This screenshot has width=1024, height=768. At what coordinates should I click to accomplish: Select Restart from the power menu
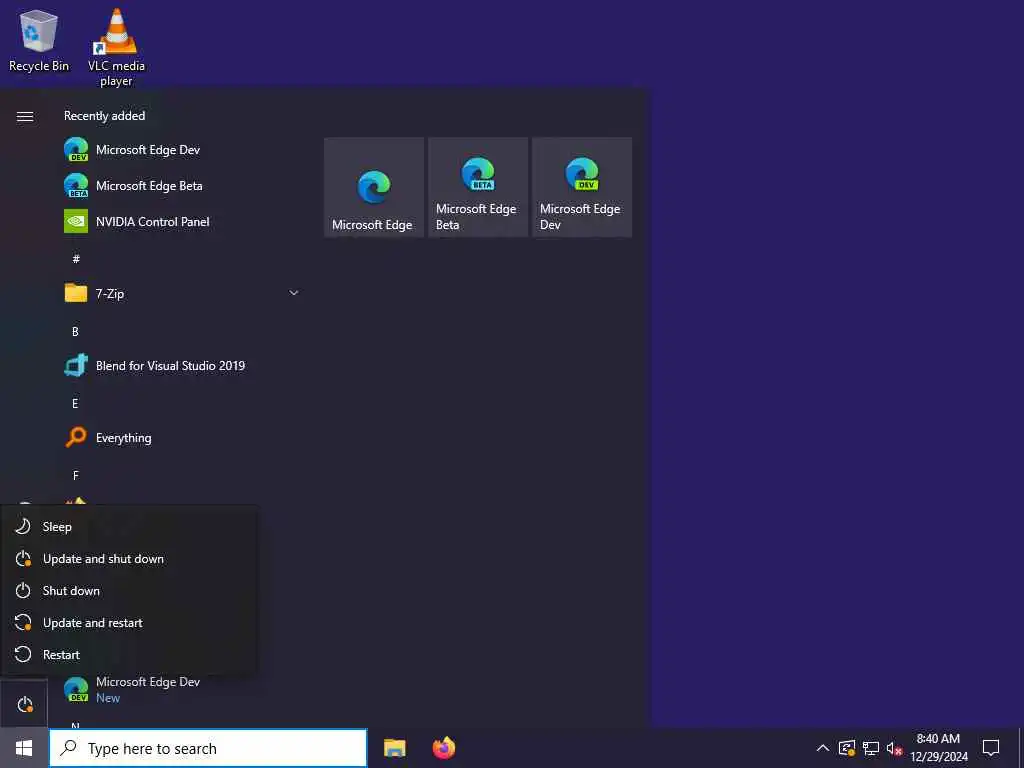pos(129,654)
